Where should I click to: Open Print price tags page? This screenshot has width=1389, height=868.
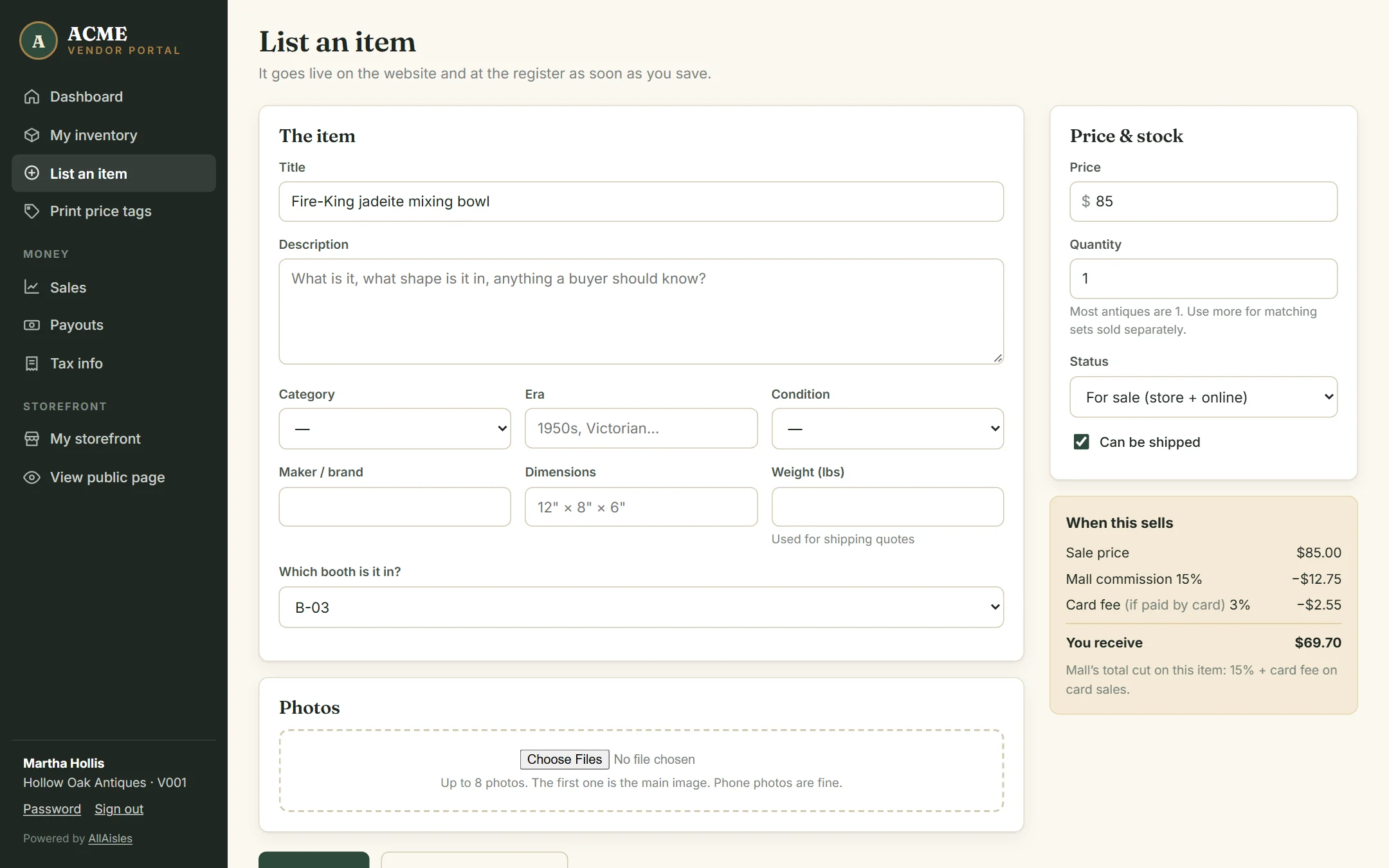point(114,211)
